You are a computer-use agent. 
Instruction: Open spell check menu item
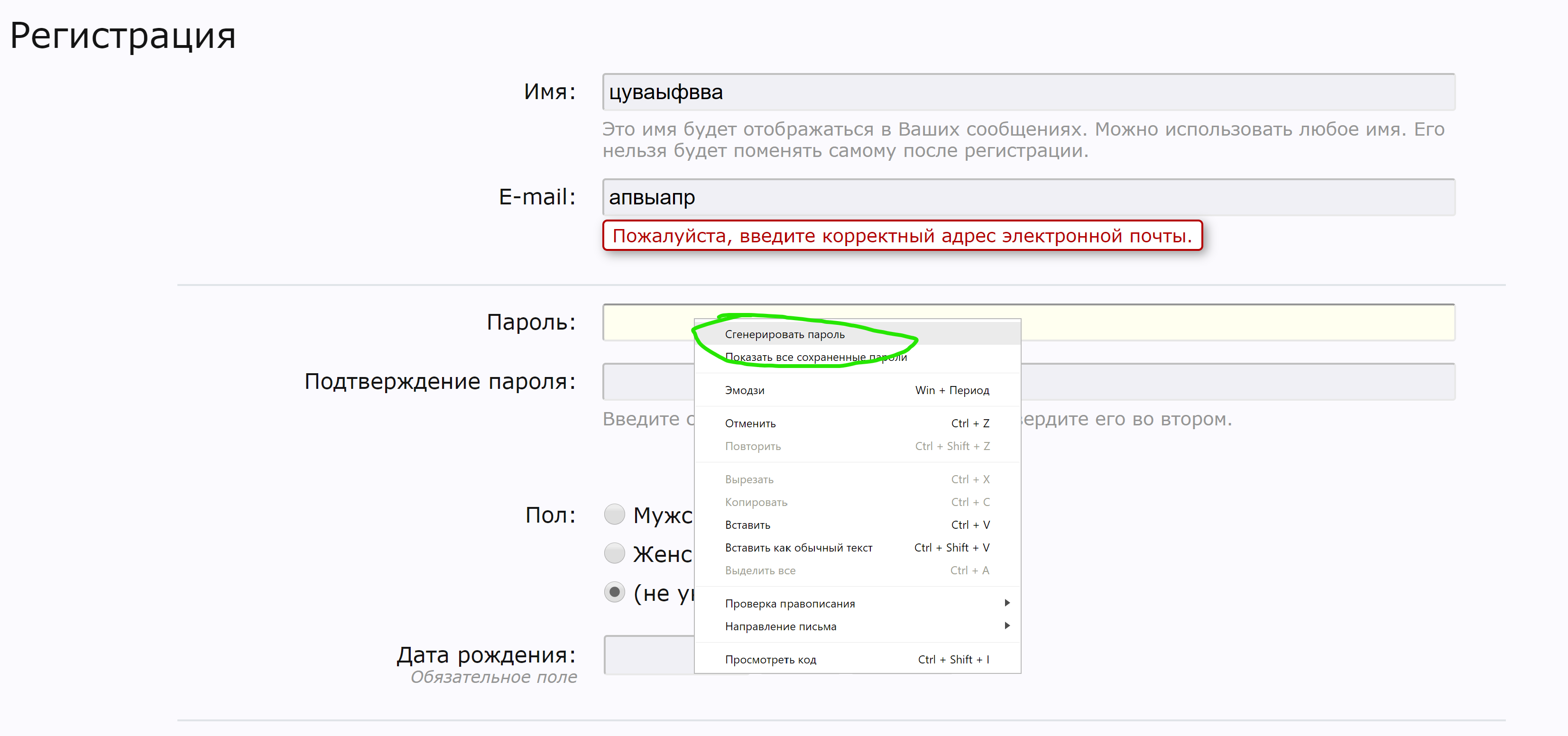tap(790, 603)
